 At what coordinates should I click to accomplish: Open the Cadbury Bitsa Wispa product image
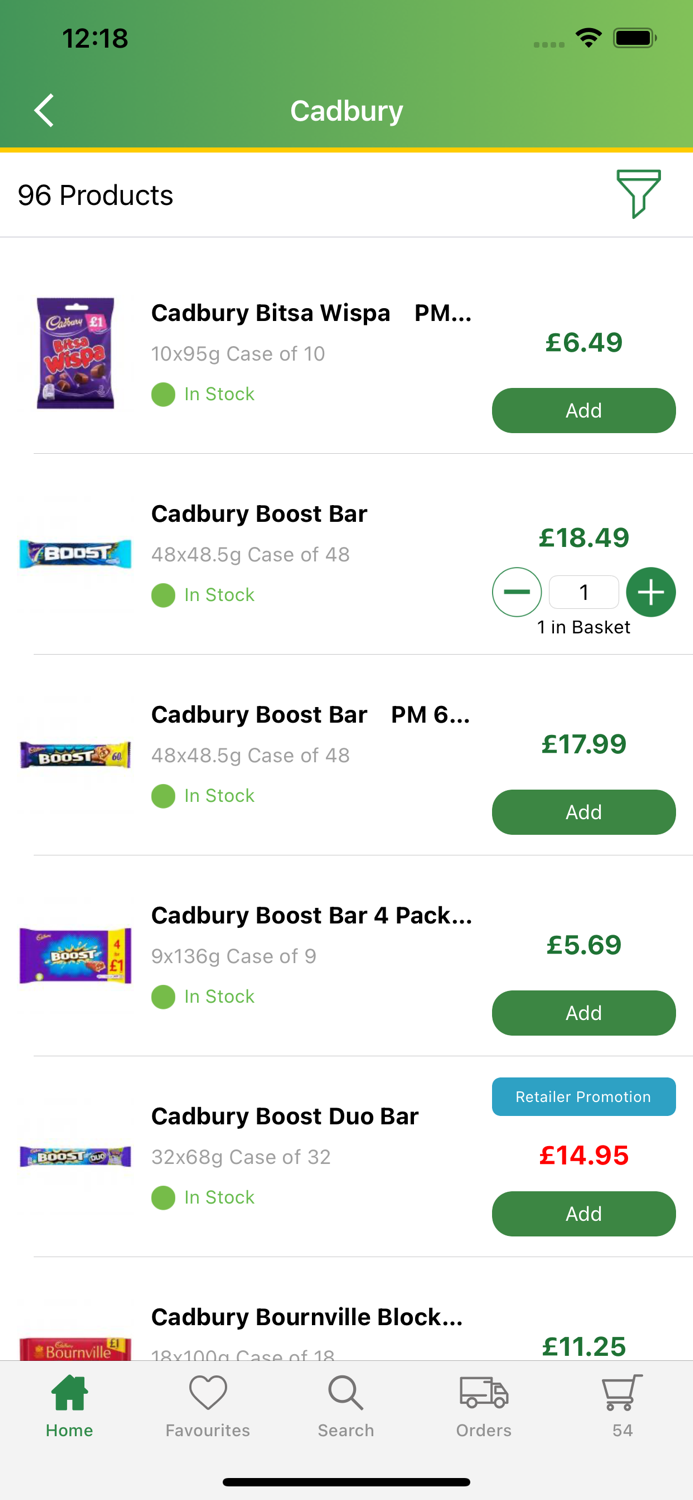(x=76, y=353)
